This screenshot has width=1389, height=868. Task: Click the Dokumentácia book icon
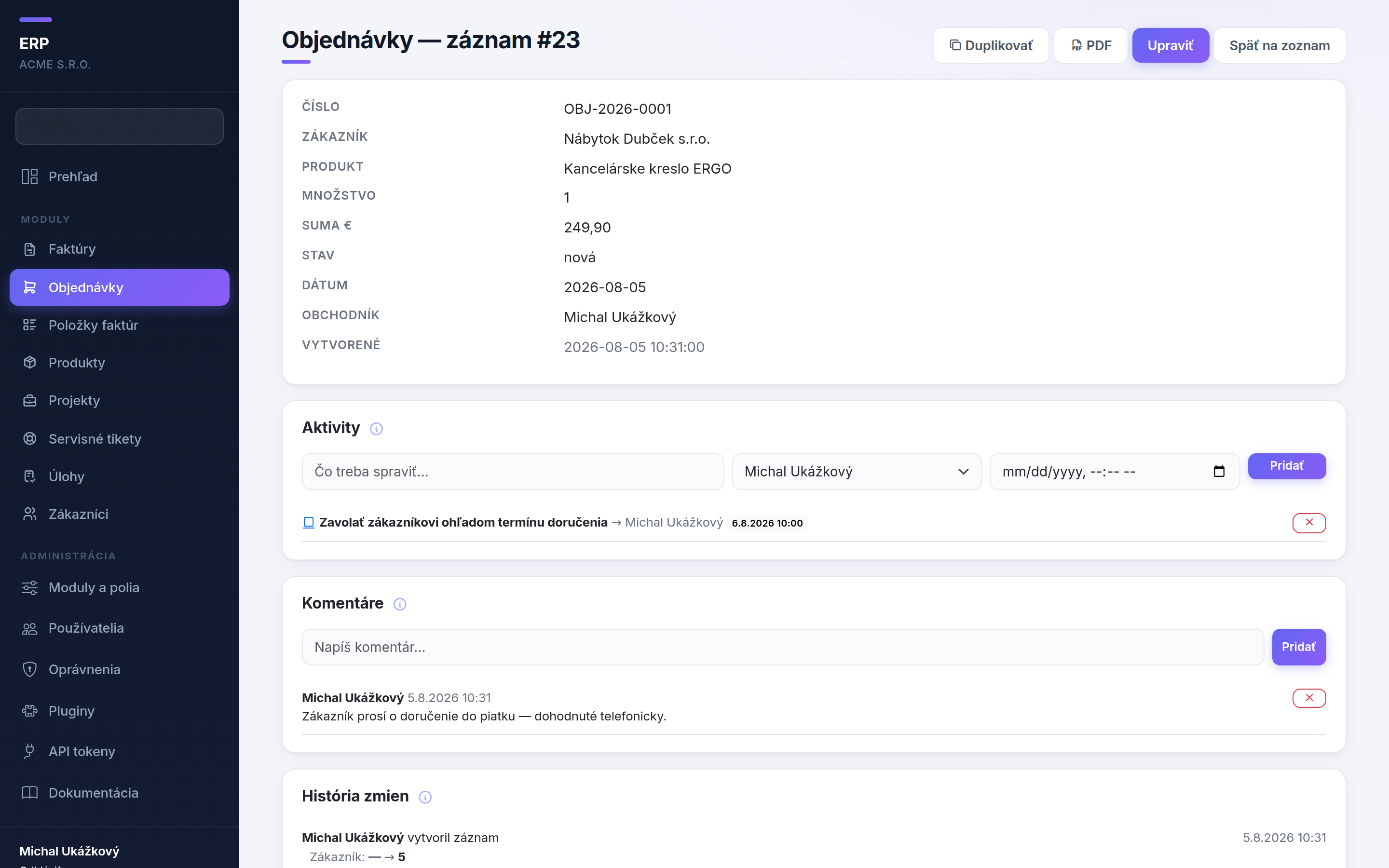[29, 793]
